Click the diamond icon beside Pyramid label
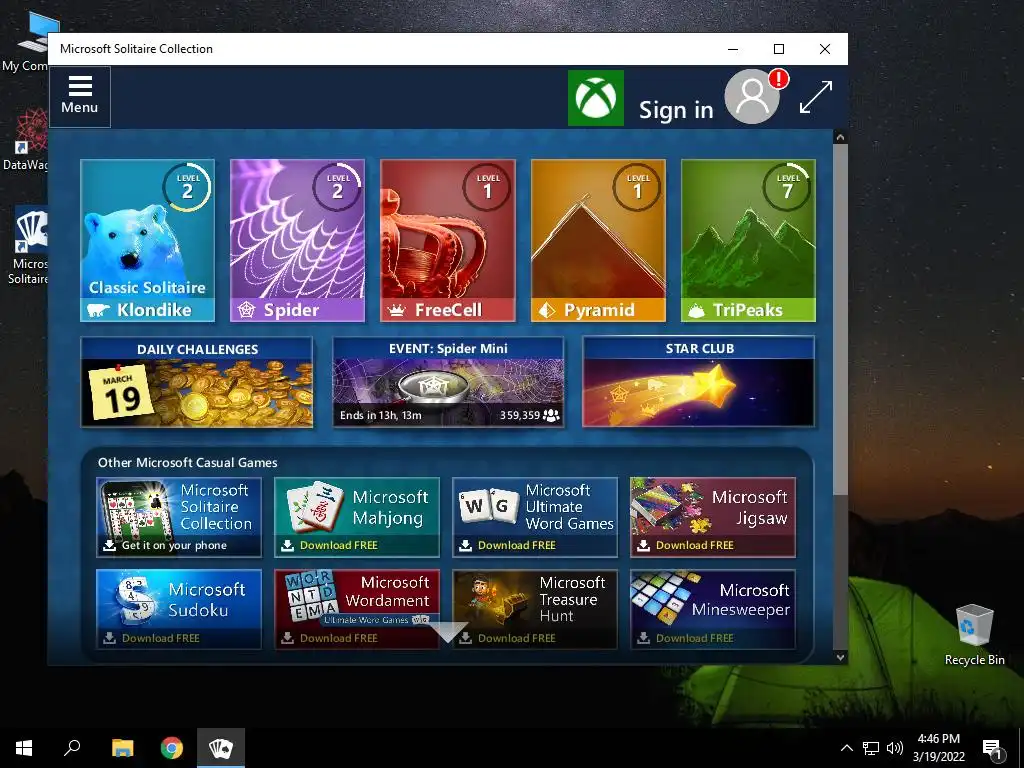Image resolution: width=1024 pixels, height=768 pixels. [547, 310]
